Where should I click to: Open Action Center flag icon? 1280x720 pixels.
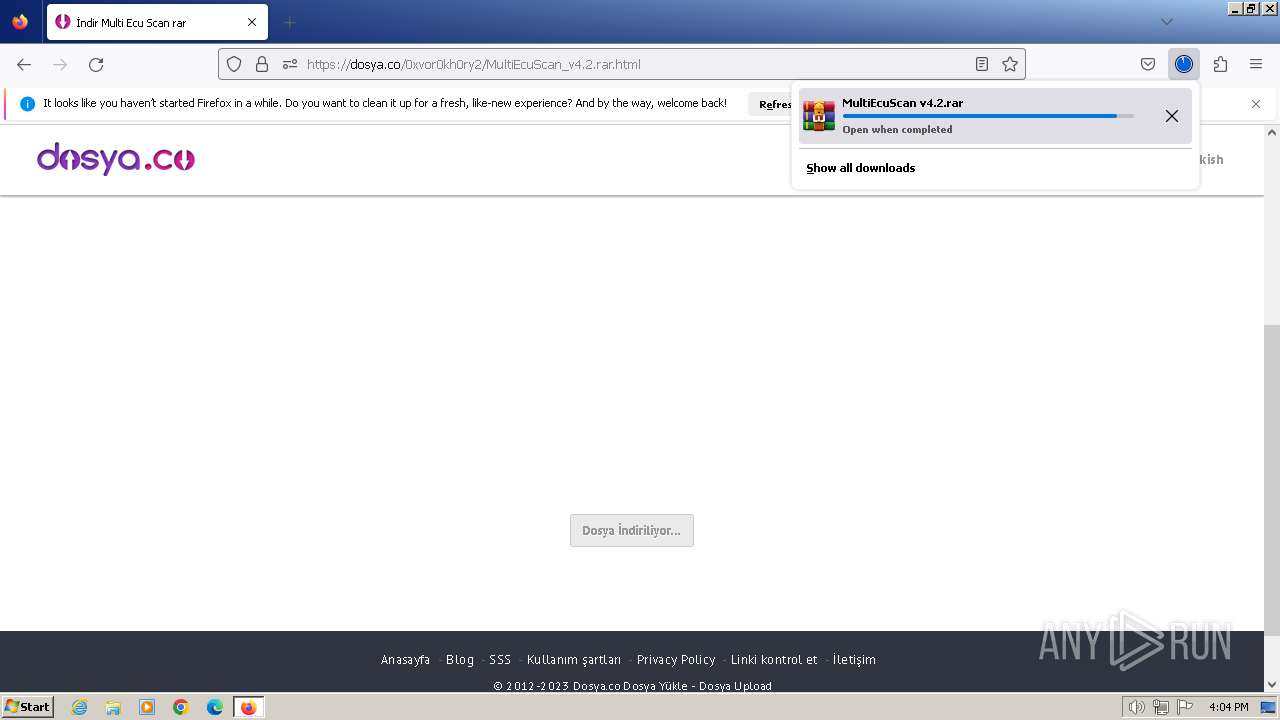1185,707
